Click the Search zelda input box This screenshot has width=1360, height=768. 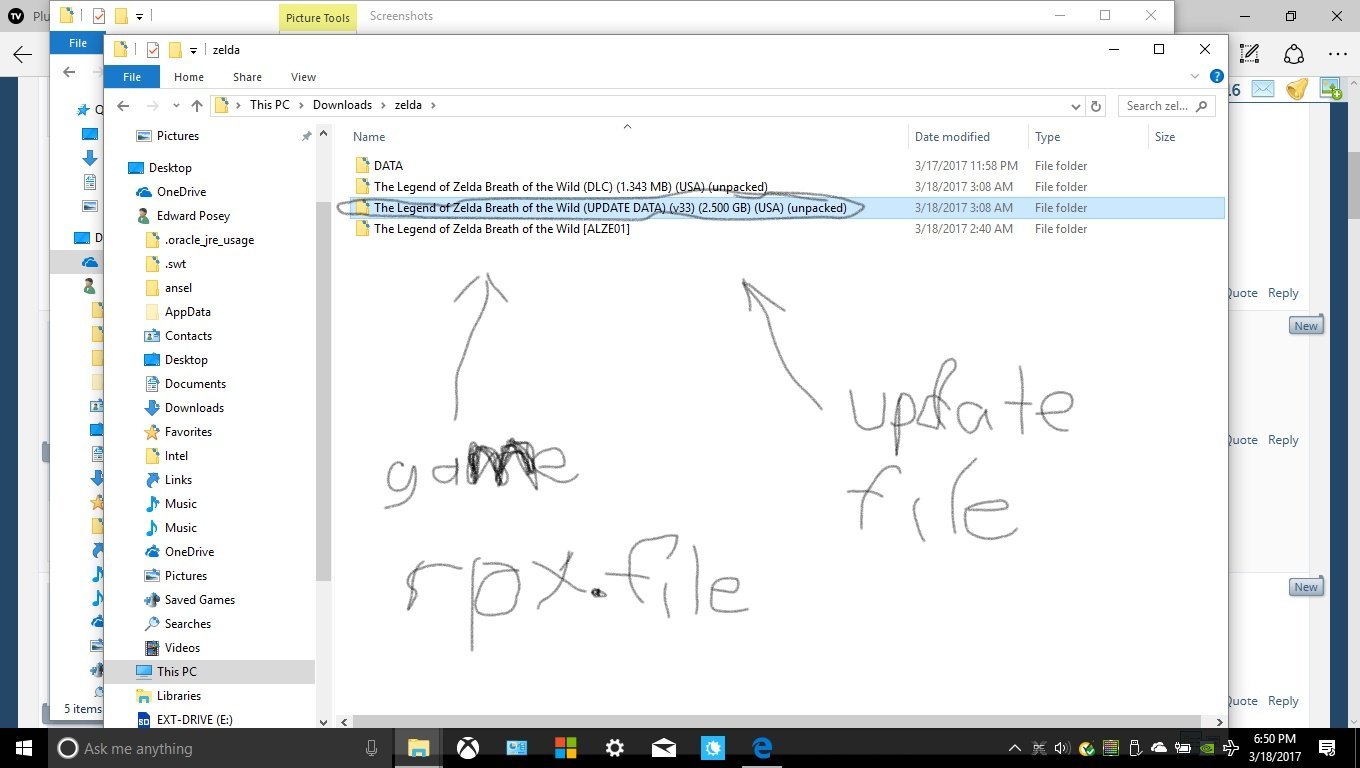click(x=1166, y=106)
